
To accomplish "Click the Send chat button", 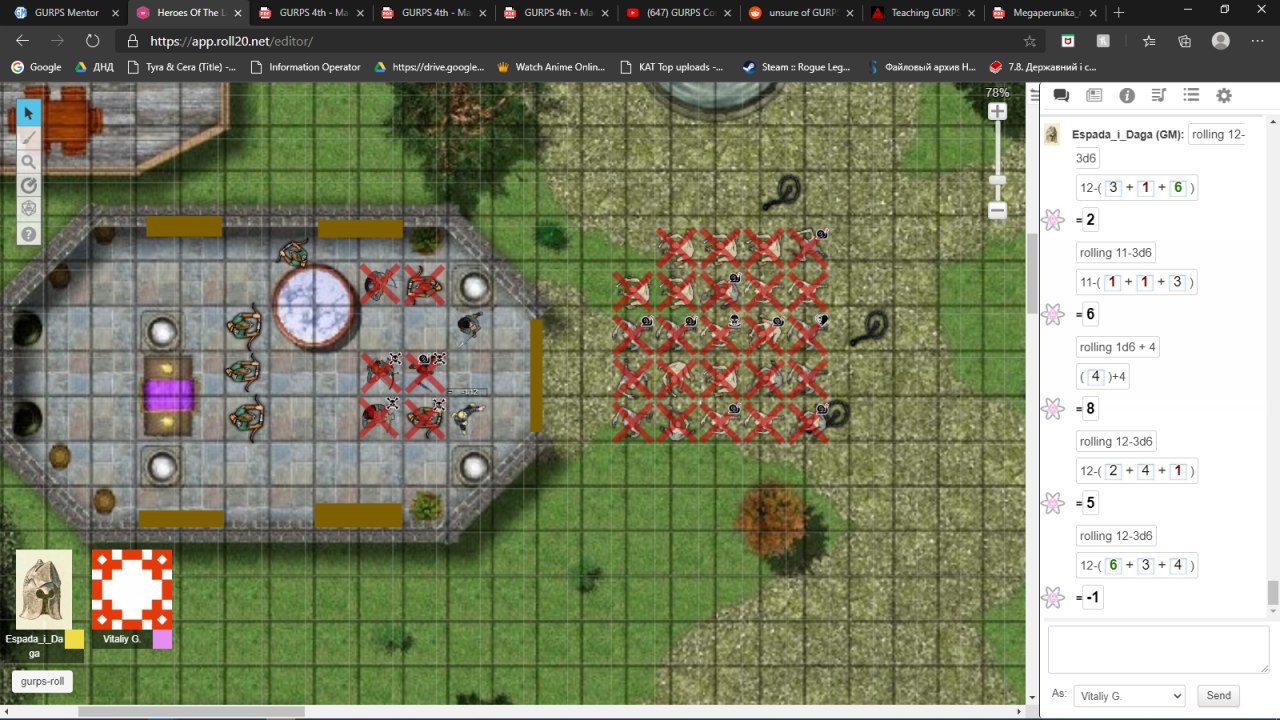I will [1218, 695].
